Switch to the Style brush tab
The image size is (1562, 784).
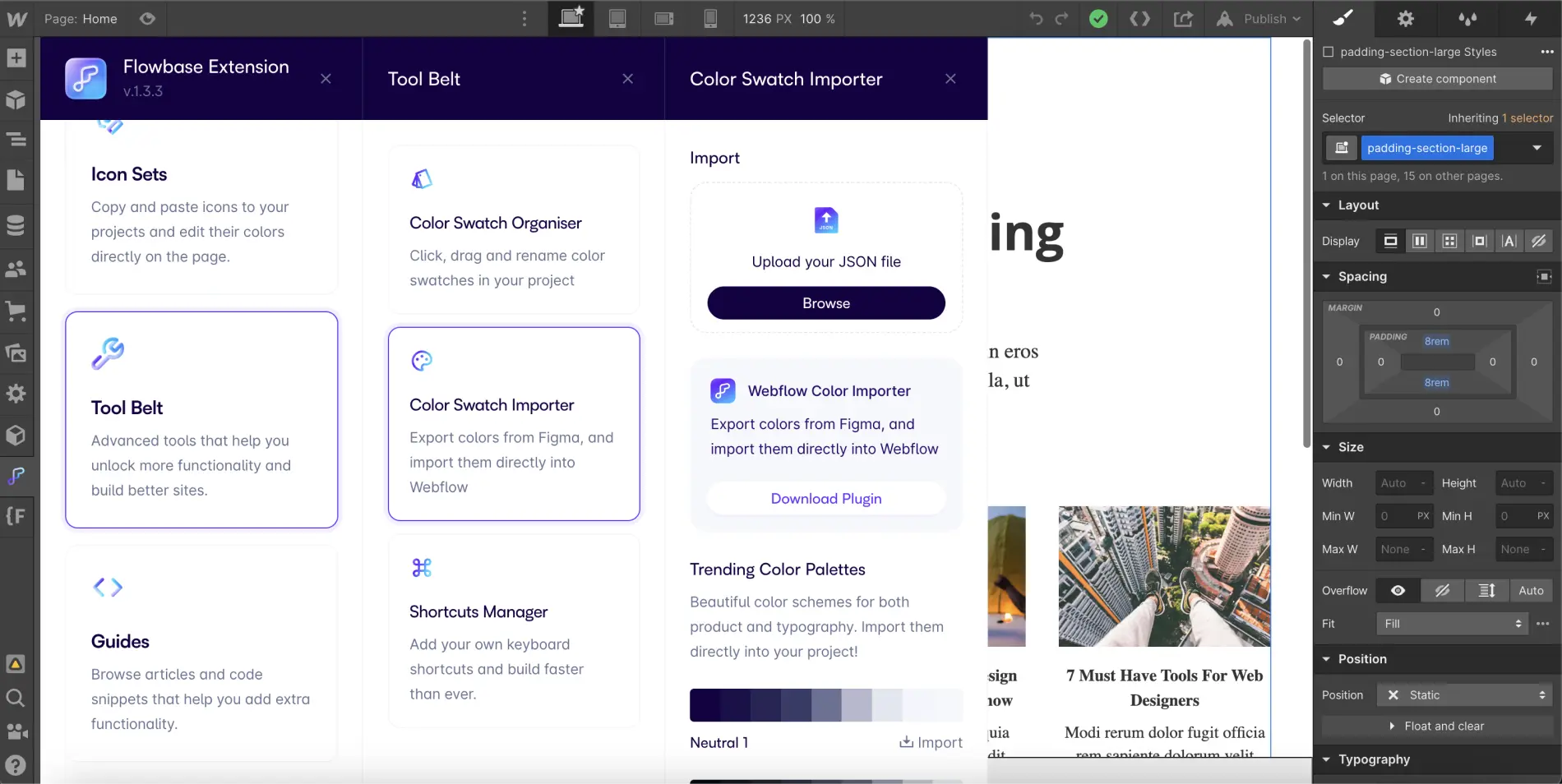point(1343,18)
